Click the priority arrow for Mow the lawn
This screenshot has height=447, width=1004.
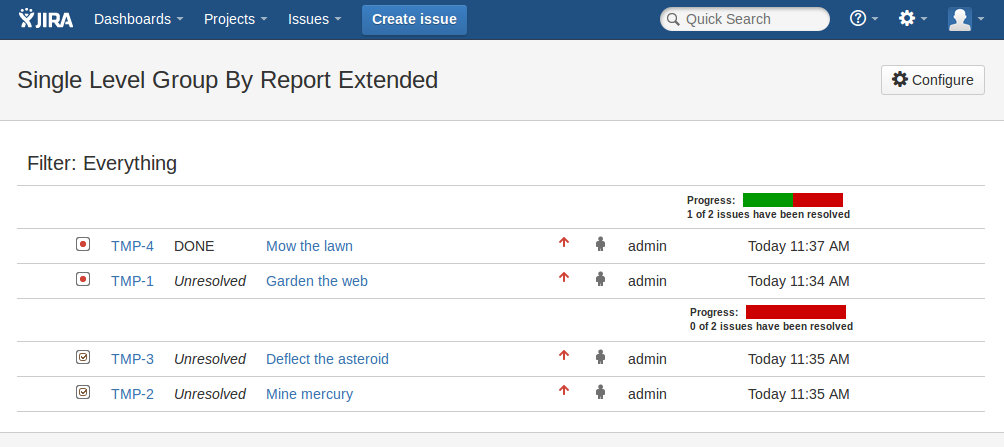[x=564, y=243]
